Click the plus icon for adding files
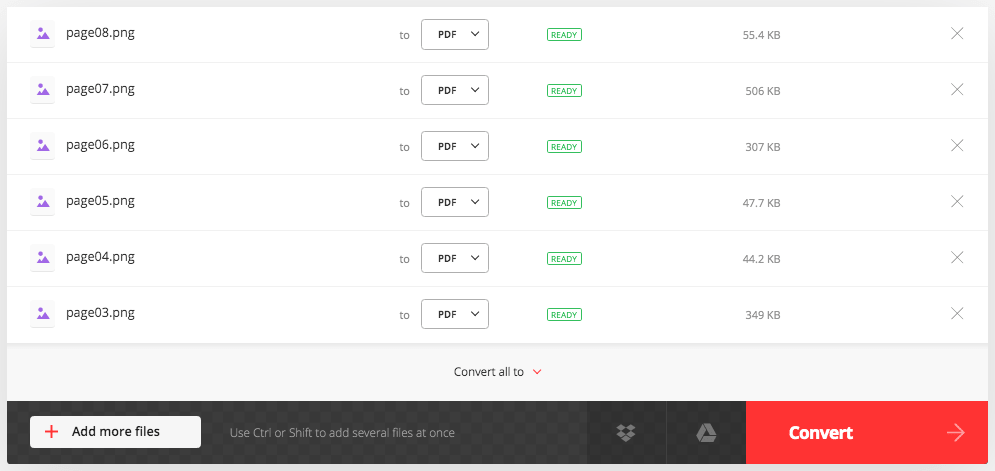 [51, 432]
